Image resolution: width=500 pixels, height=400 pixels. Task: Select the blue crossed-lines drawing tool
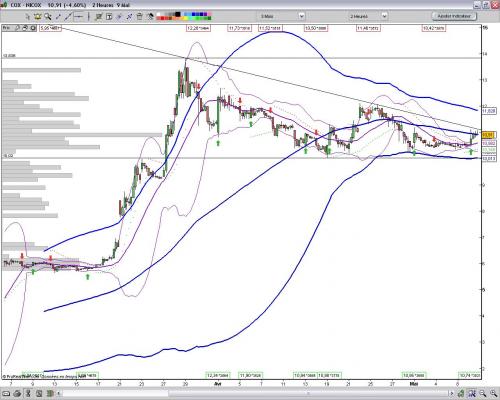tap(129, 17)
